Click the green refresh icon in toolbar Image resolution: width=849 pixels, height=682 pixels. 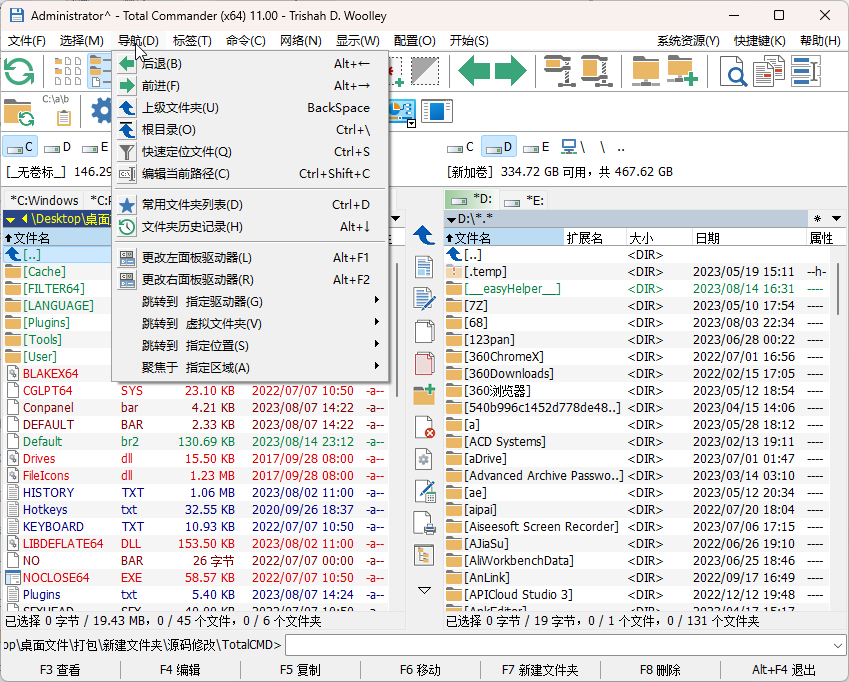[19, 72]
